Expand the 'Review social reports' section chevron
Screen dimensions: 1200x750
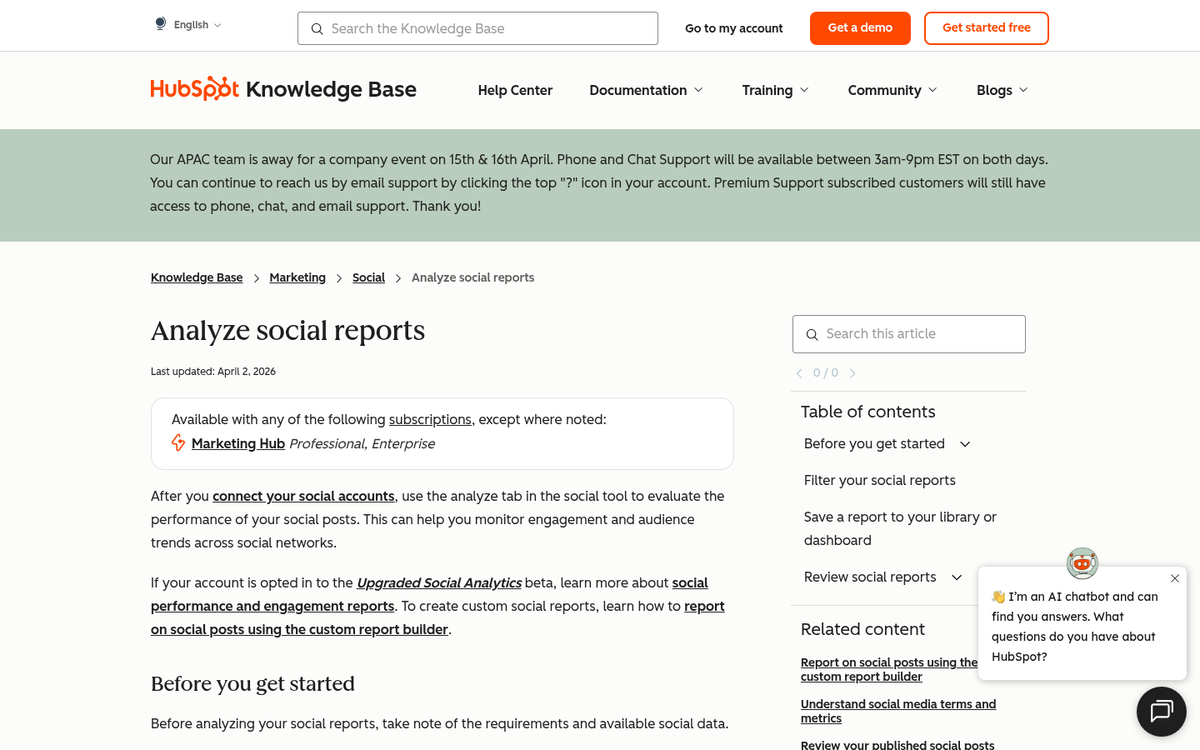click(957, 577)
